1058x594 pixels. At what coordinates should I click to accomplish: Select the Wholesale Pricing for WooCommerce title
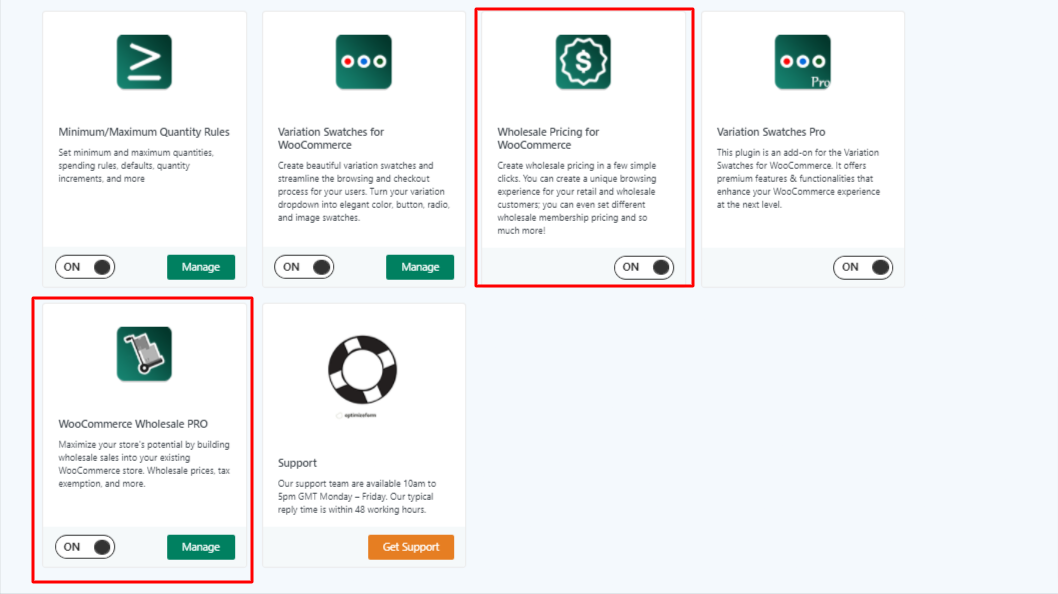[x=549, y=138]
